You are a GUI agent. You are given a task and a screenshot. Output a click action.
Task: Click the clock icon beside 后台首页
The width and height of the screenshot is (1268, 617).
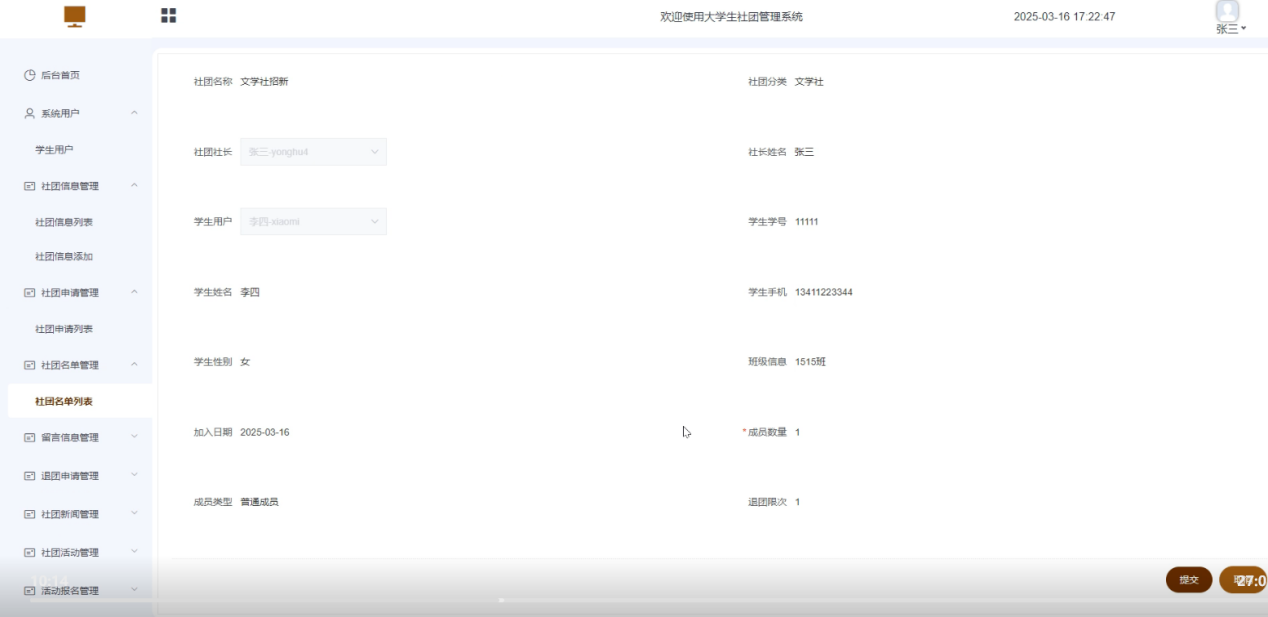[x=30, y=75]
